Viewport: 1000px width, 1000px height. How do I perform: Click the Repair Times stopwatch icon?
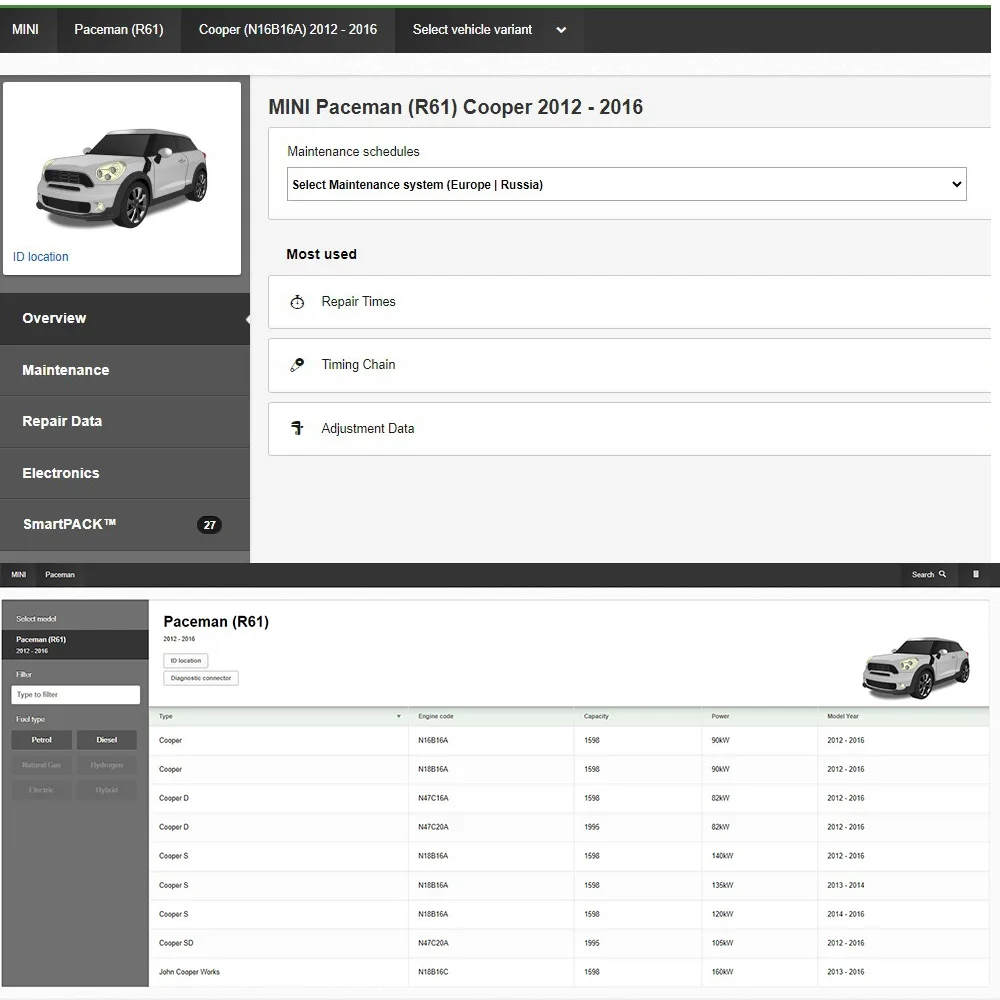[297, 302]
